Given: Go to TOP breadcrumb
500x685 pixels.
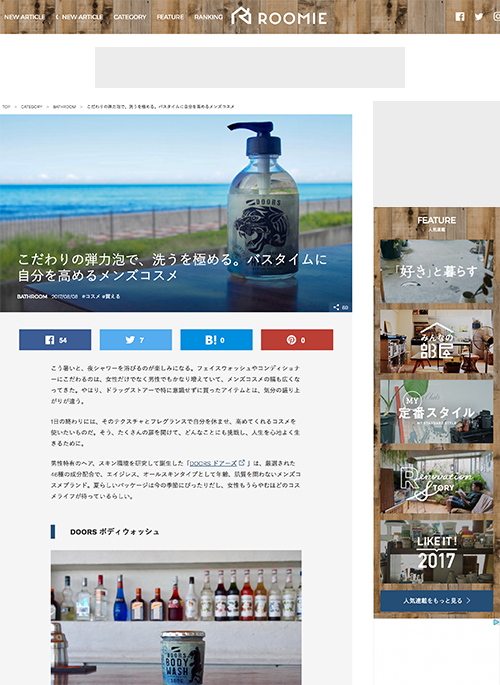Looking at the screenshot, I should [6, 107].
